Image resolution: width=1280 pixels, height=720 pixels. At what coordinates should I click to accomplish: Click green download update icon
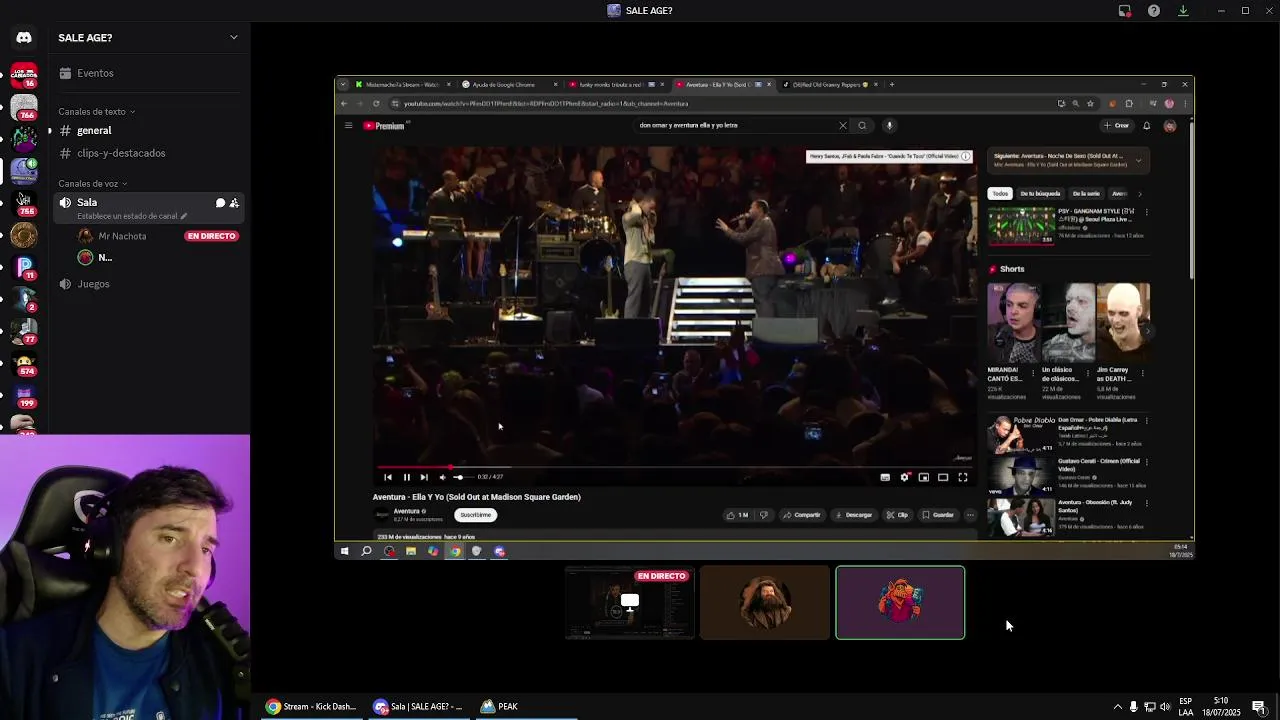click(1183, 11)
